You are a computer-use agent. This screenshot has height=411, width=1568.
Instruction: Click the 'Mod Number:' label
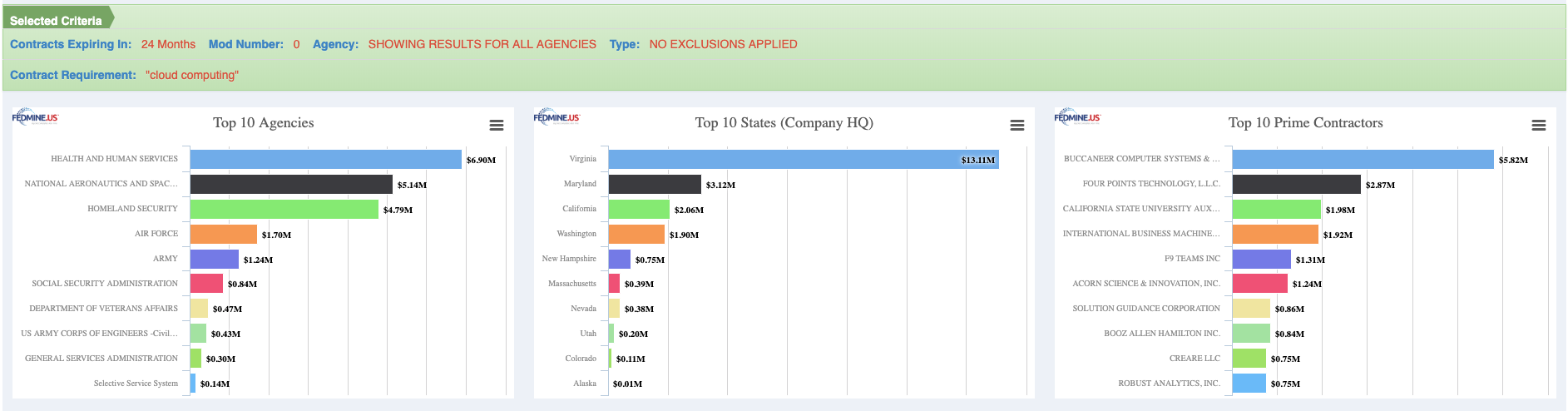pos(246,44)
